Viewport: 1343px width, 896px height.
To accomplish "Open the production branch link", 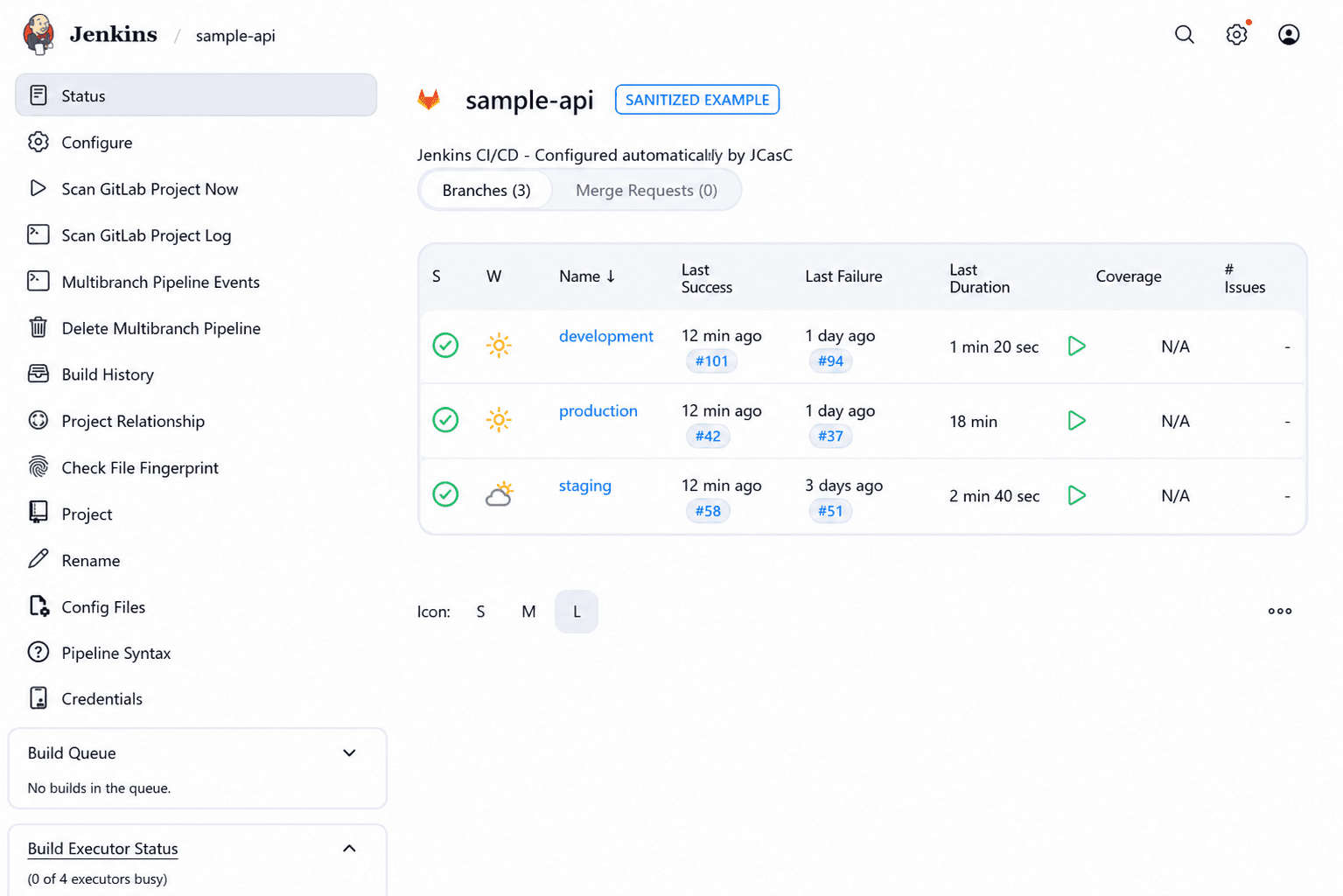I will [598, 410].
